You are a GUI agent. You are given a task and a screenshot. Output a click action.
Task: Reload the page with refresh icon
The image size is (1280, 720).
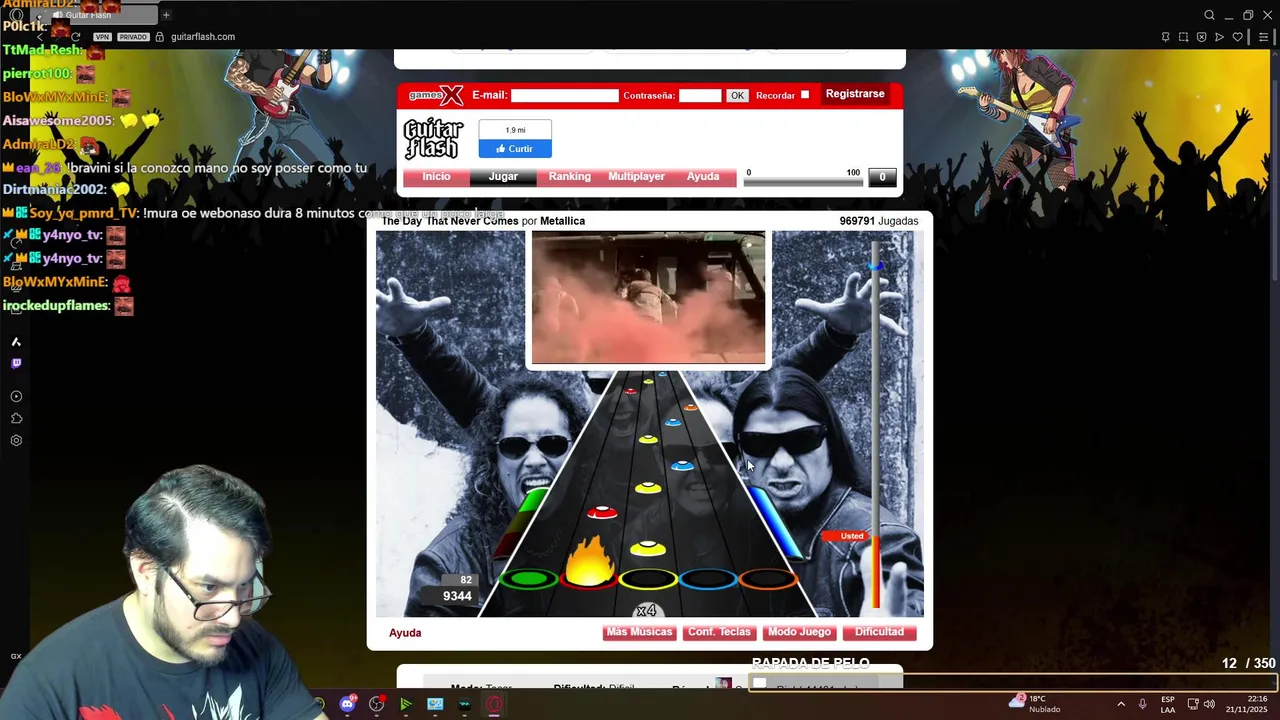pos(75,37)
